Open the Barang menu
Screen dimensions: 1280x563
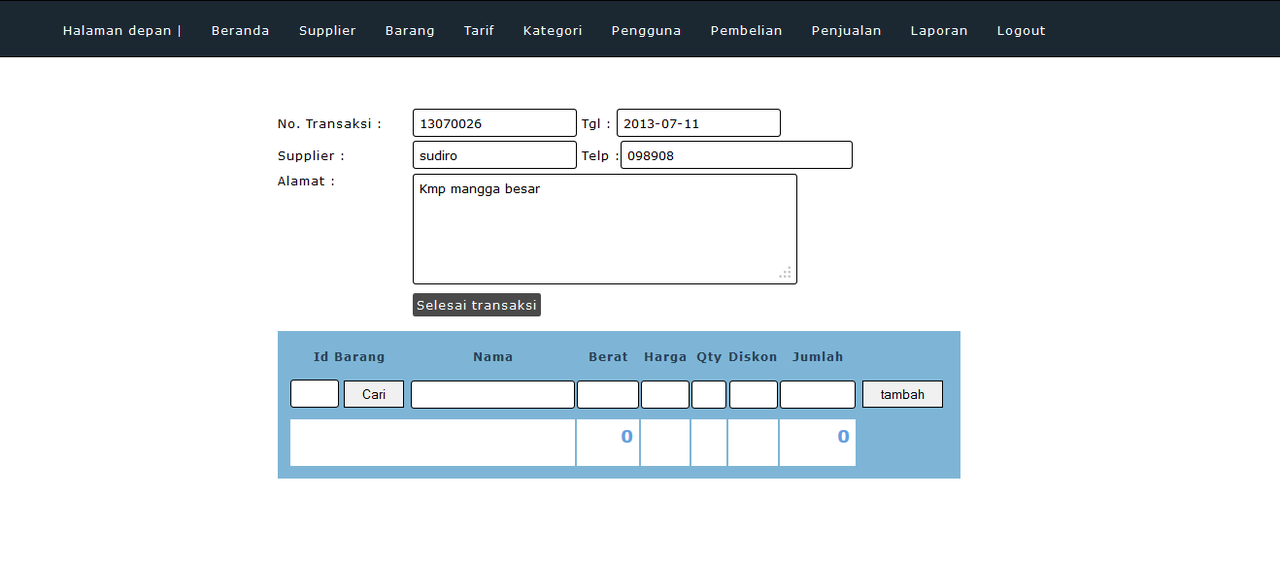(x=410, y=30)
